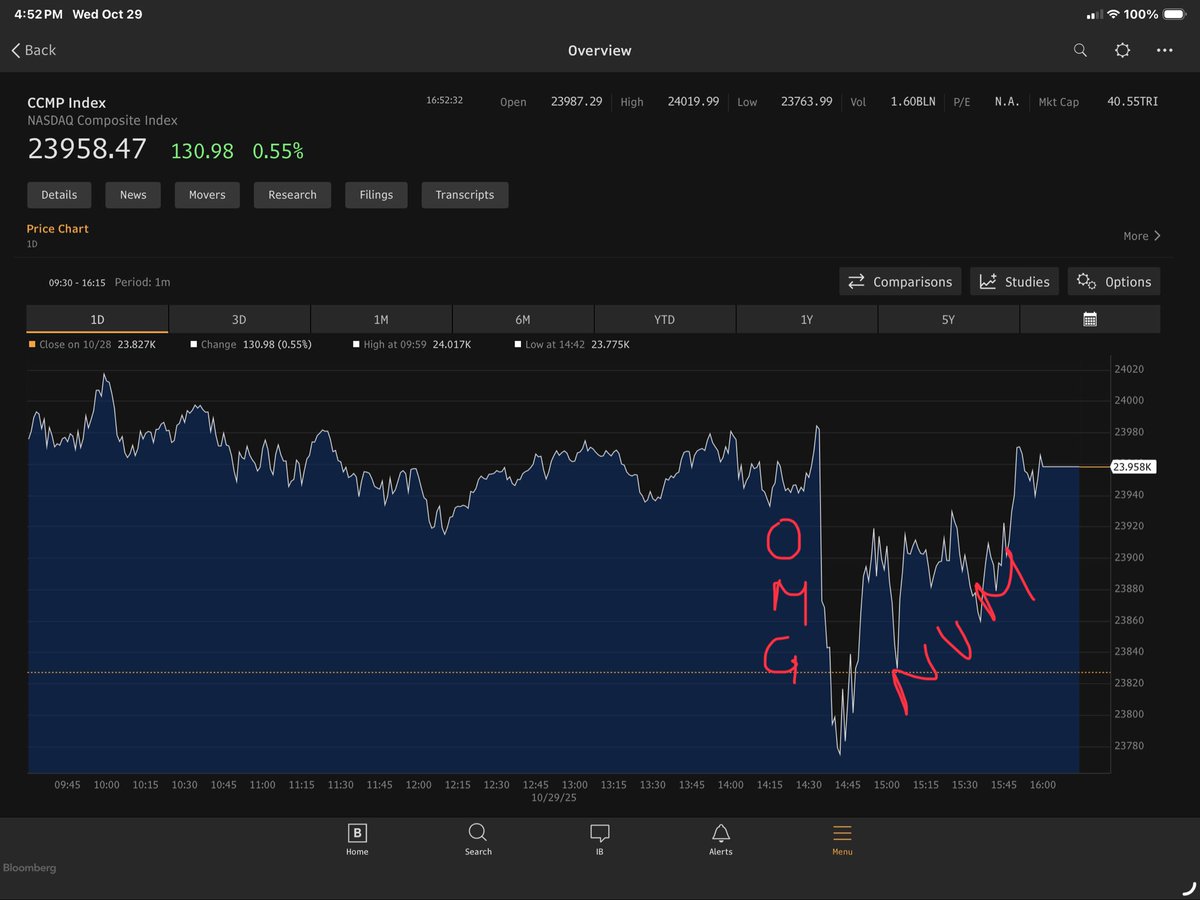Open chart Options

(1115, 282)
